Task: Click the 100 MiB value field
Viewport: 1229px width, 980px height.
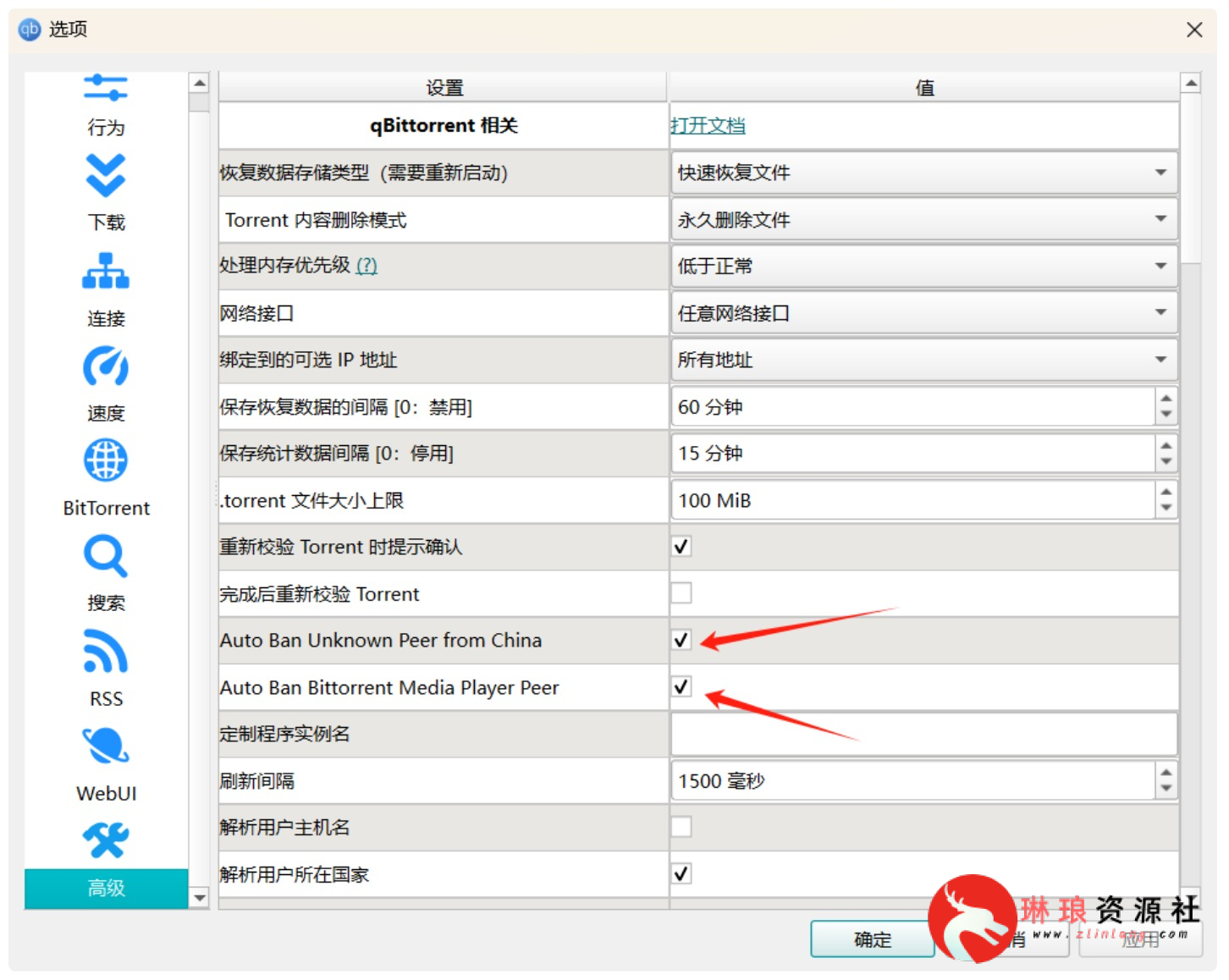Action: point(914,500)
